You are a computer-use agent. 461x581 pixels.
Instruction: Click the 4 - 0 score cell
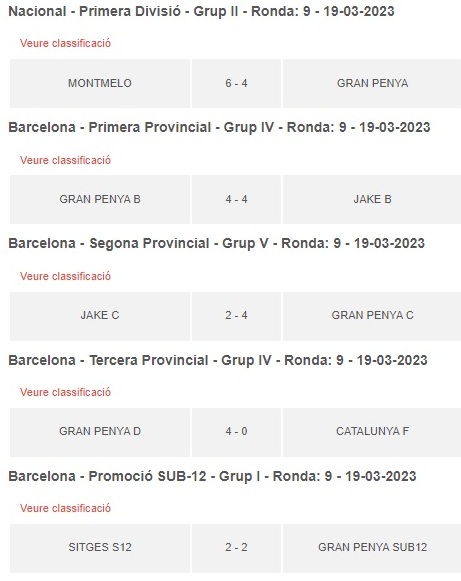click(x=236, y=432)
